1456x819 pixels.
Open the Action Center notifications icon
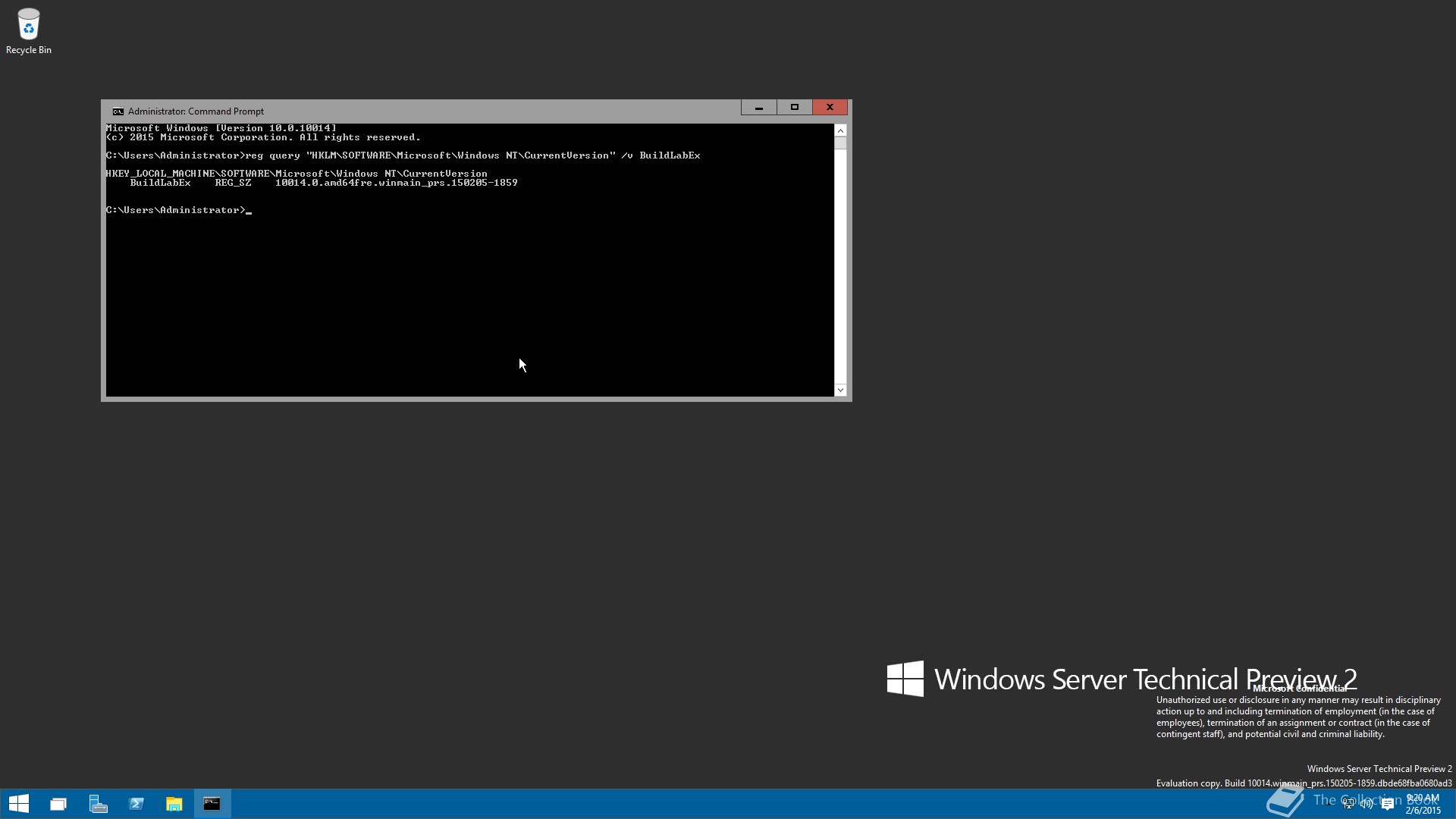[x=1388, y=804]
